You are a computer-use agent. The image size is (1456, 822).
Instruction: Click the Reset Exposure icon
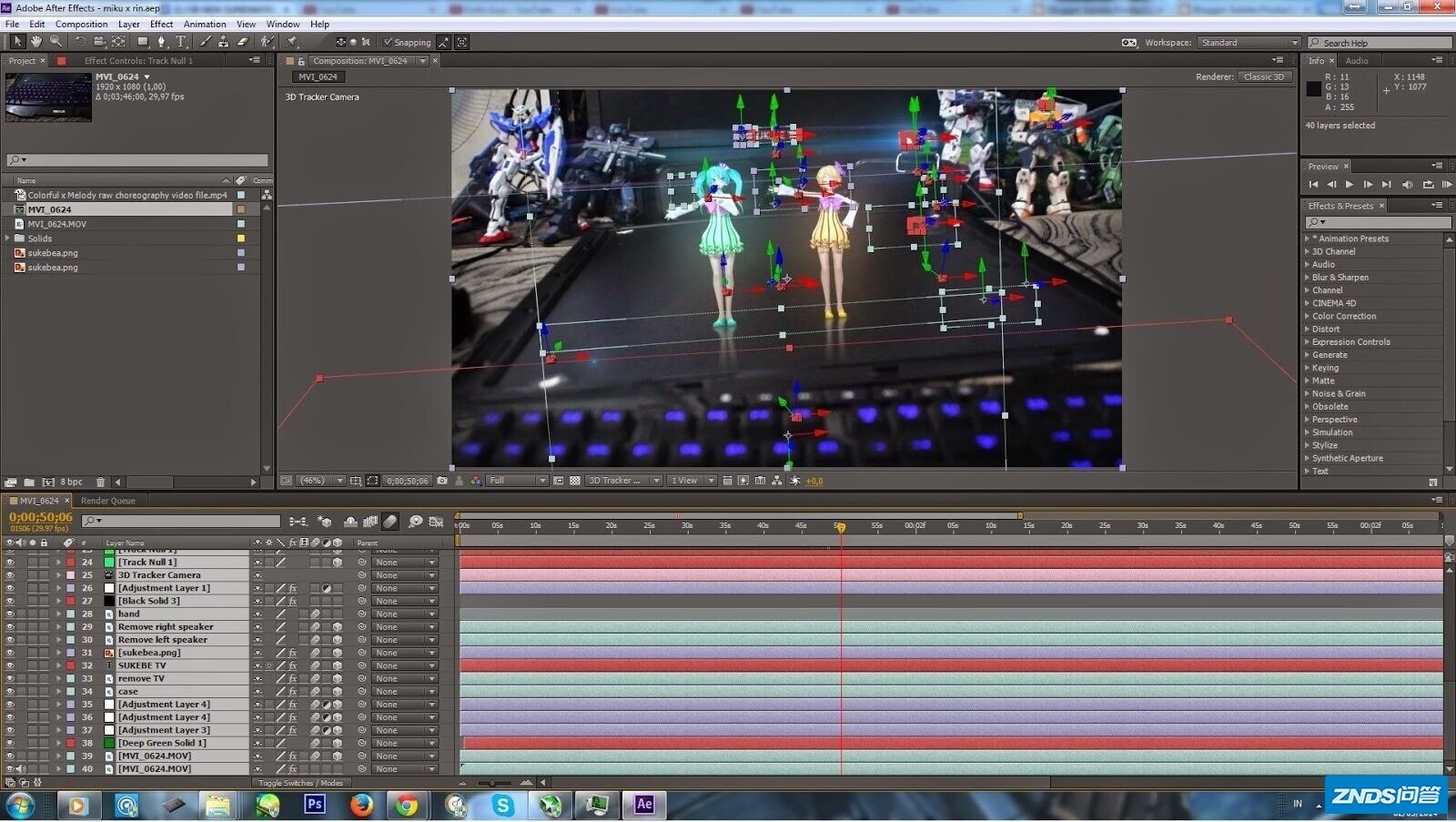795,481
